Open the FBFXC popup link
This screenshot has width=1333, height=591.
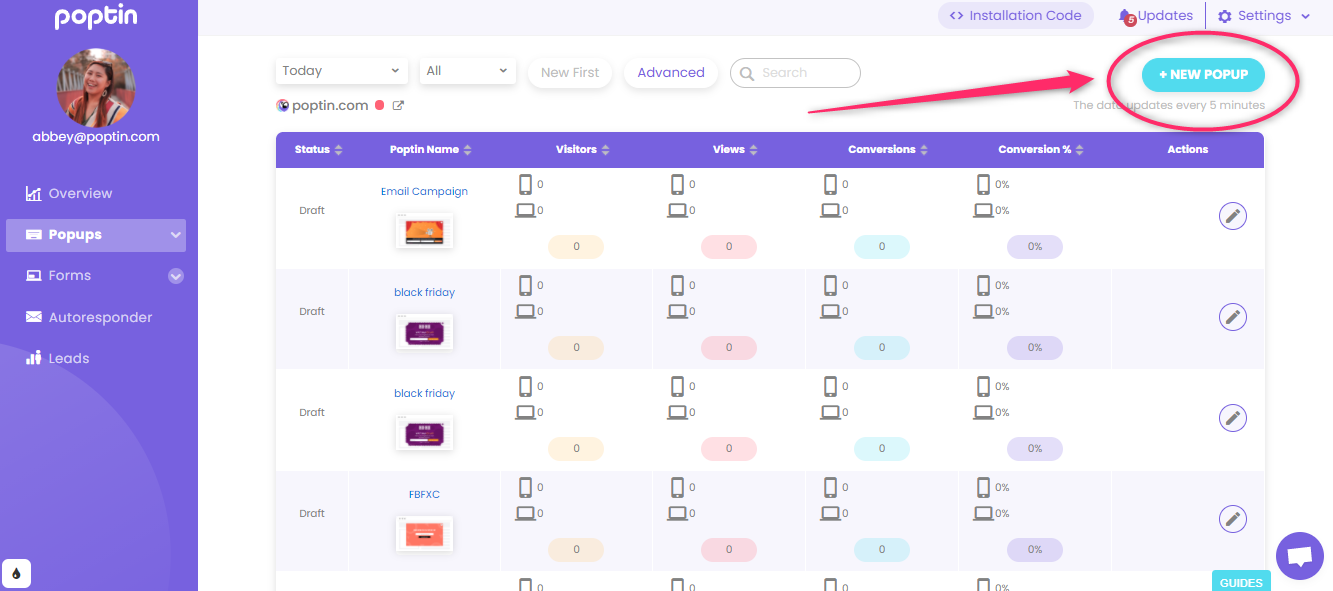tap(424, 495)
